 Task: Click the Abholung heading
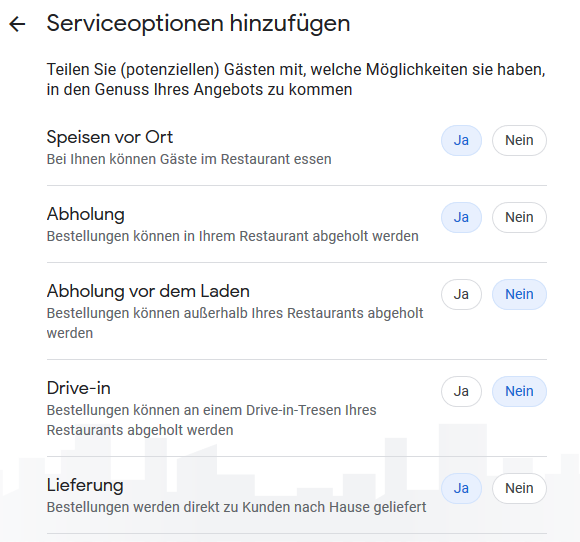click(x=85, y=214)
